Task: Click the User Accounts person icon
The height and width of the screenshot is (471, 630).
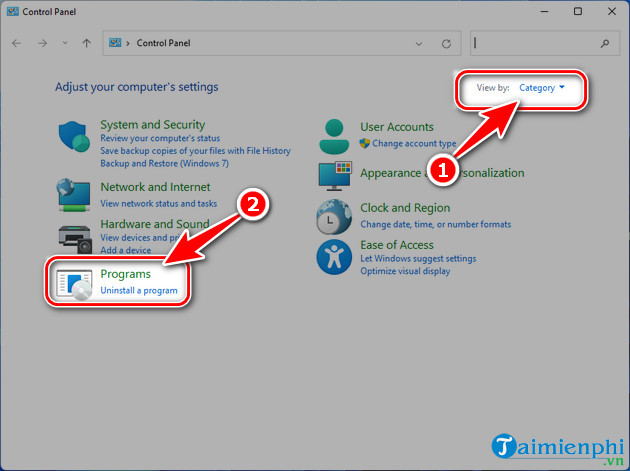Action: coord(334,135)
